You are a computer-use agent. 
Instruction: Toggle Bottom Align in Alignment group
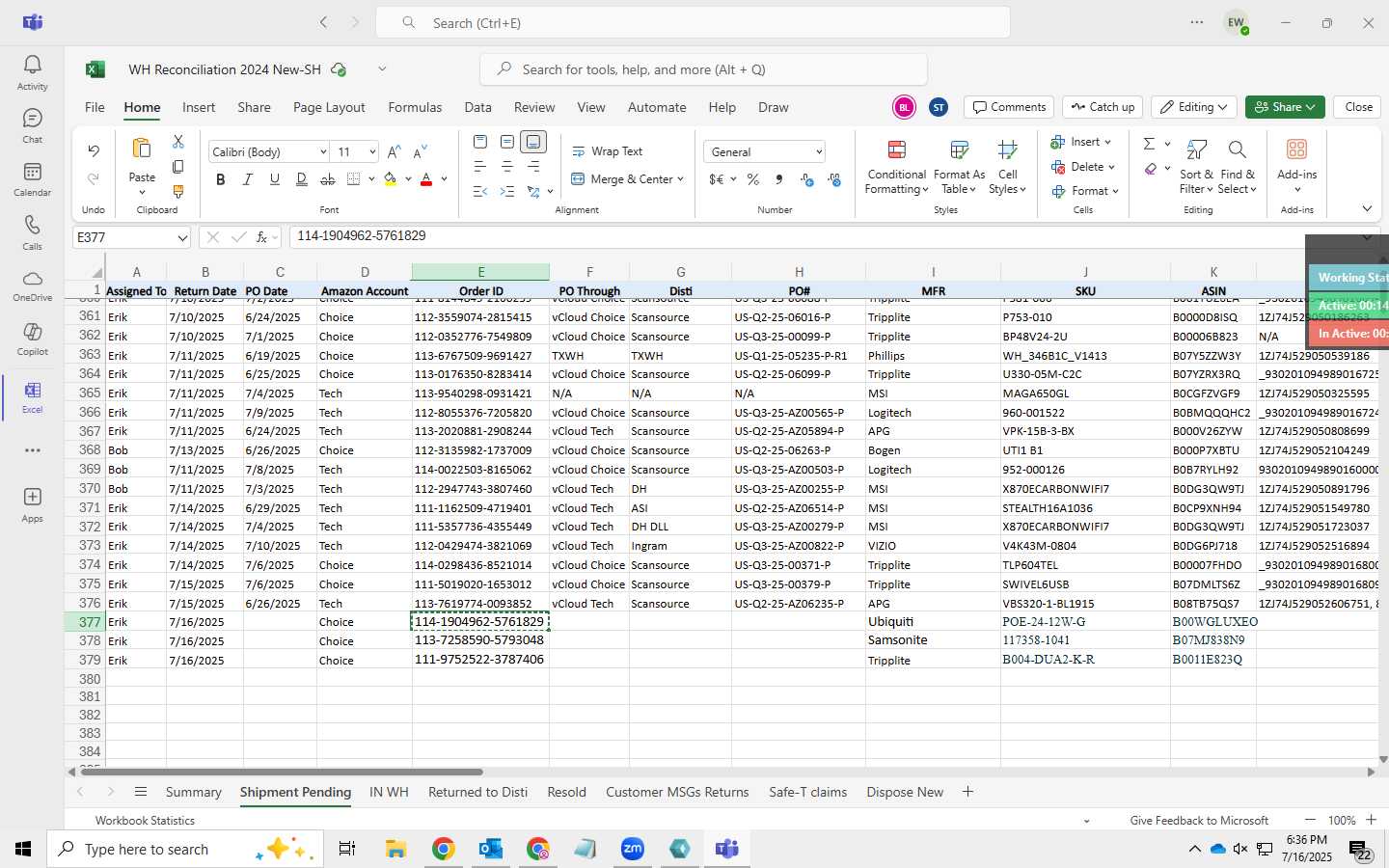coord(534,142)
